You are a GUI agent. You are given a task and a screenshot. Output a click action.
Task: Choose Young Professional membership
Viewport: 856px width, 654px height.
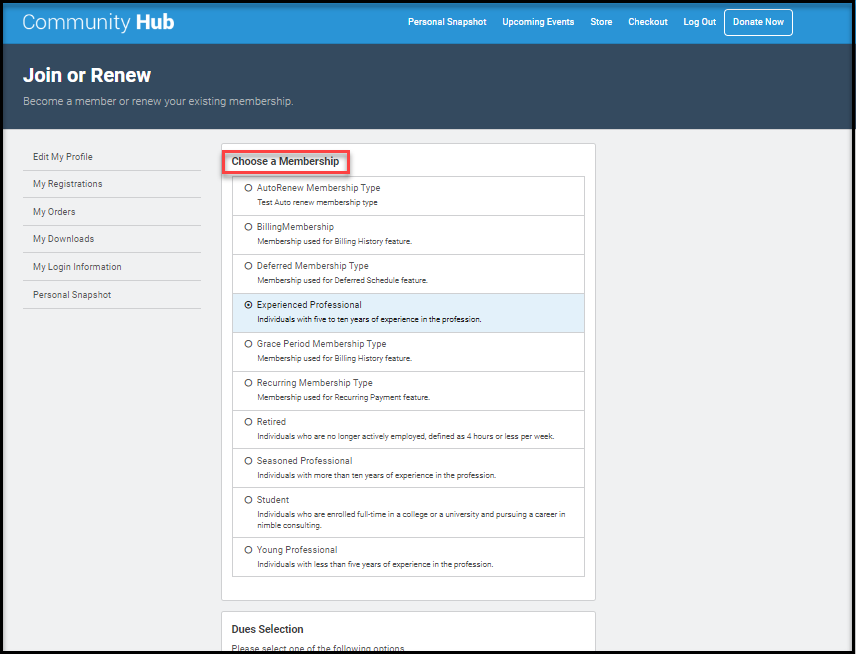[248, 550]
